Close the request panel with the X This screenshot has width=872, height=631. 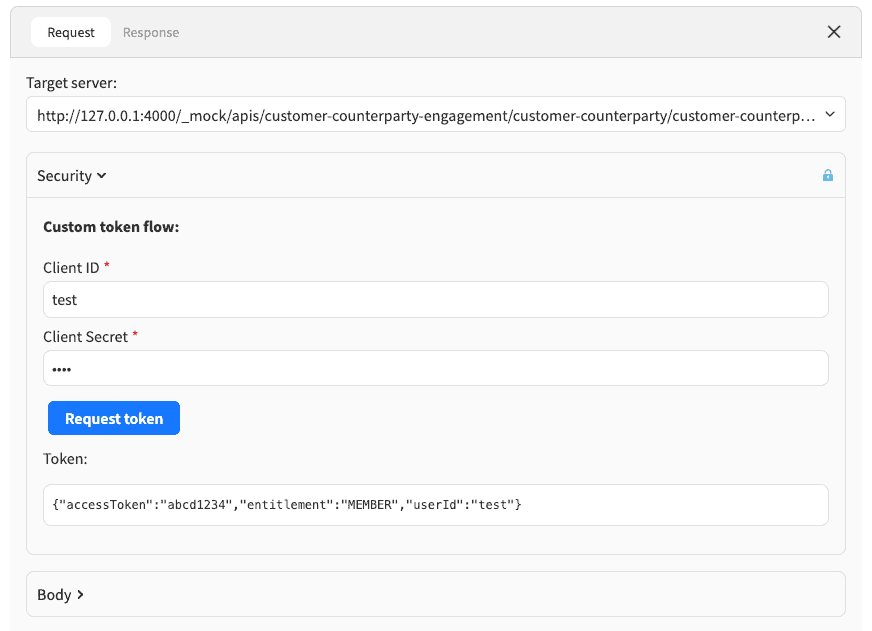point(833,32)
